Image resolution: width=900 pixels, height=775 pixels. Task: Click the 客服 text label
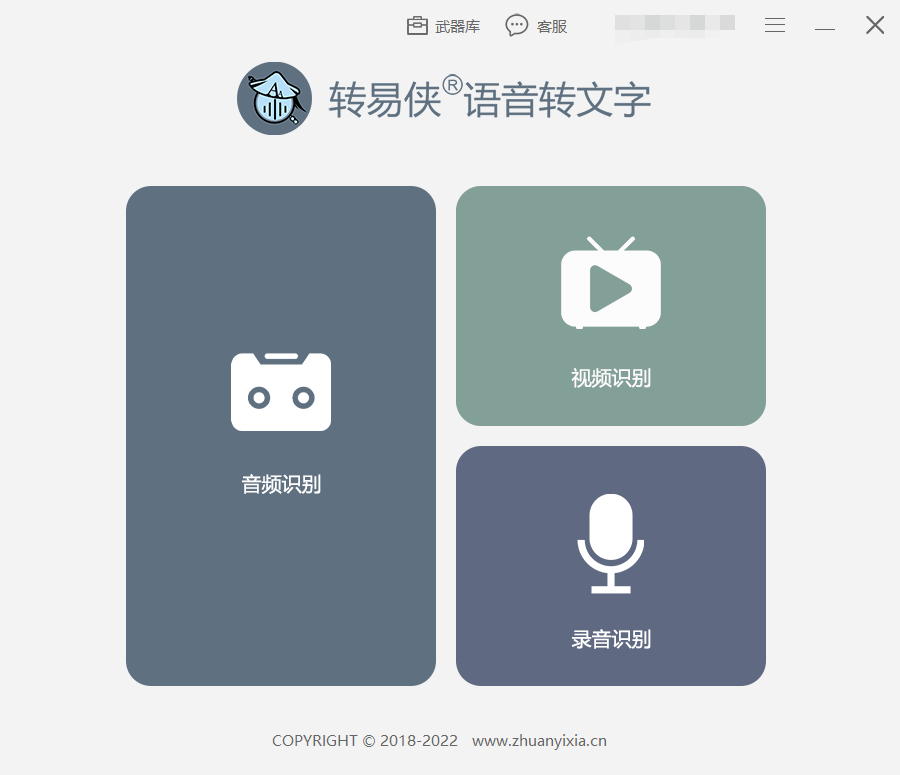(x=552, y=26)
